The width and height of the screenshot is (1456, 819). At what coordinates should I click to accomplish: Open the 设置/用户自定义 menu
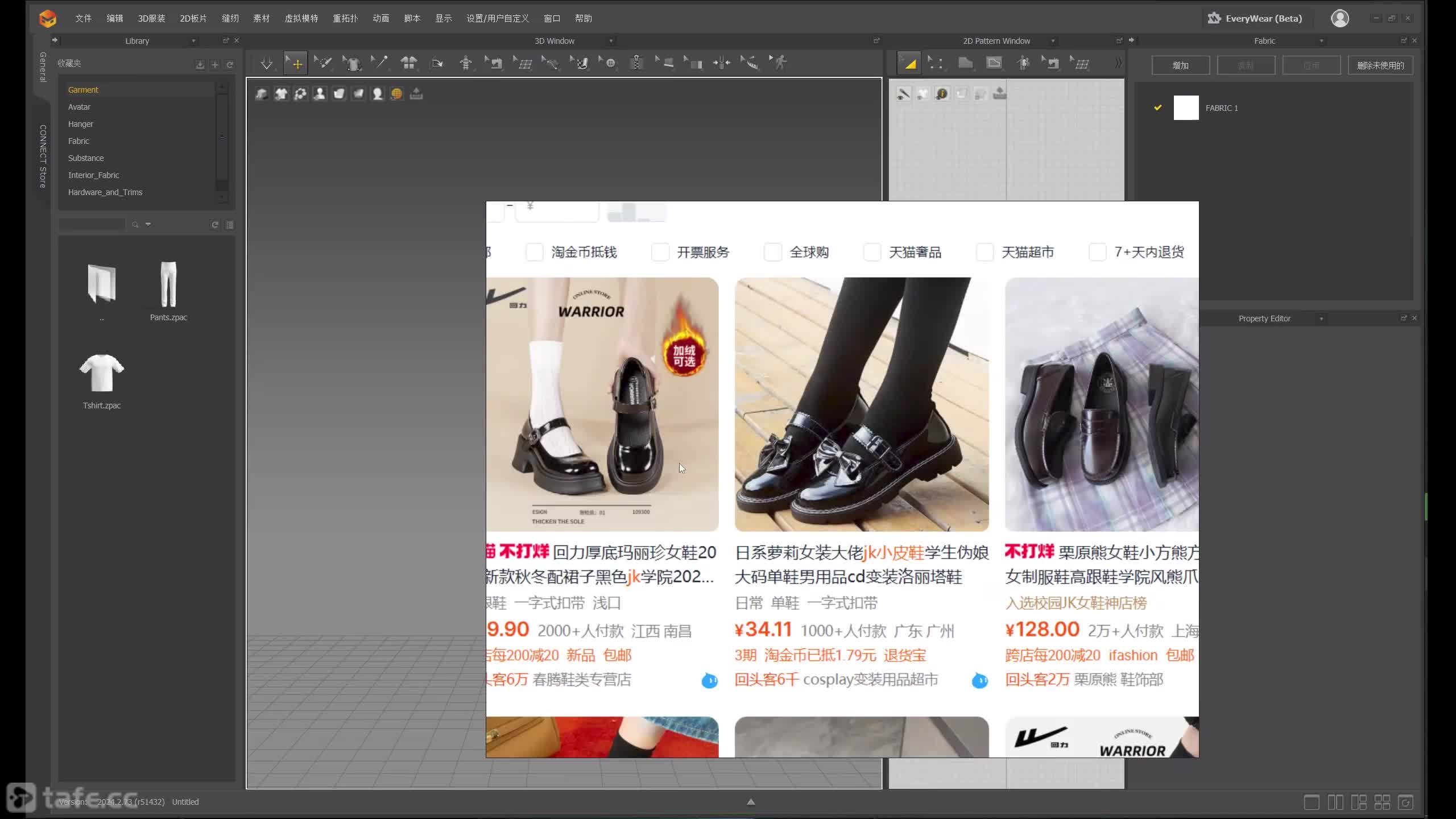(x=498, y=18)
